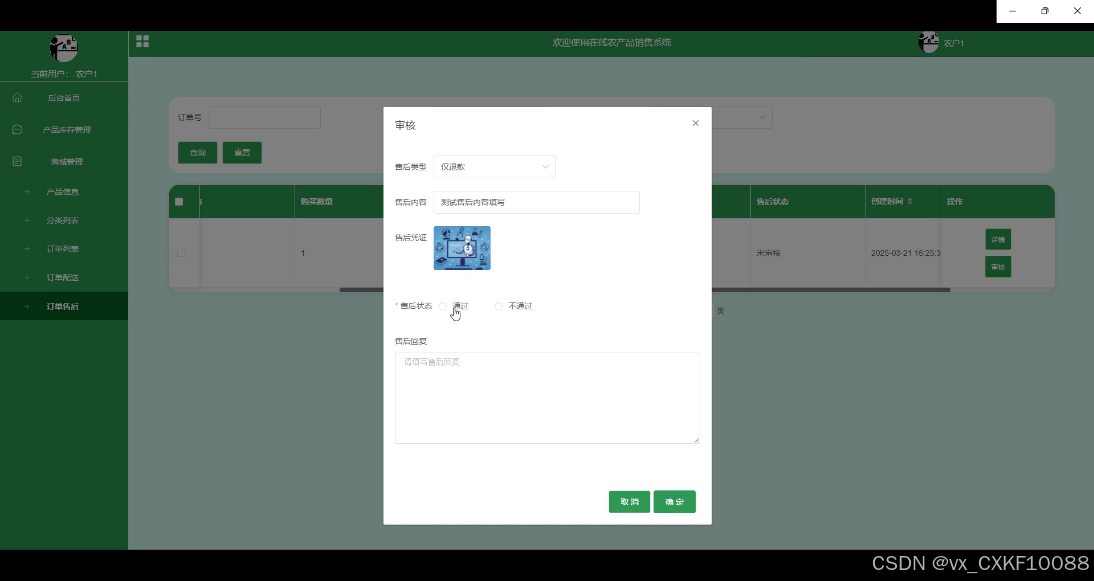This screenshot has width=1094, height=581.
Task: Click the 取消 button in dialog
Action: point(629,501)
